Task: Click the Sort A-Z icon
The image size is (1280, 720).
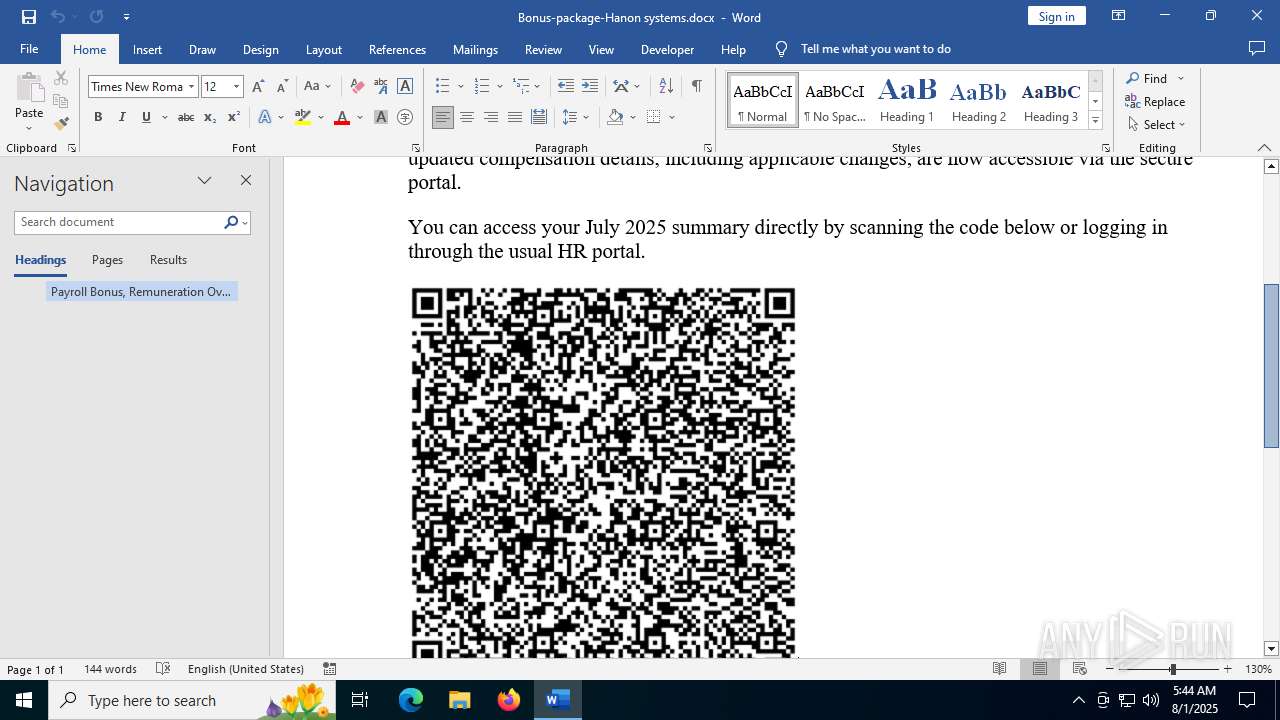Action: pos(666,87)
